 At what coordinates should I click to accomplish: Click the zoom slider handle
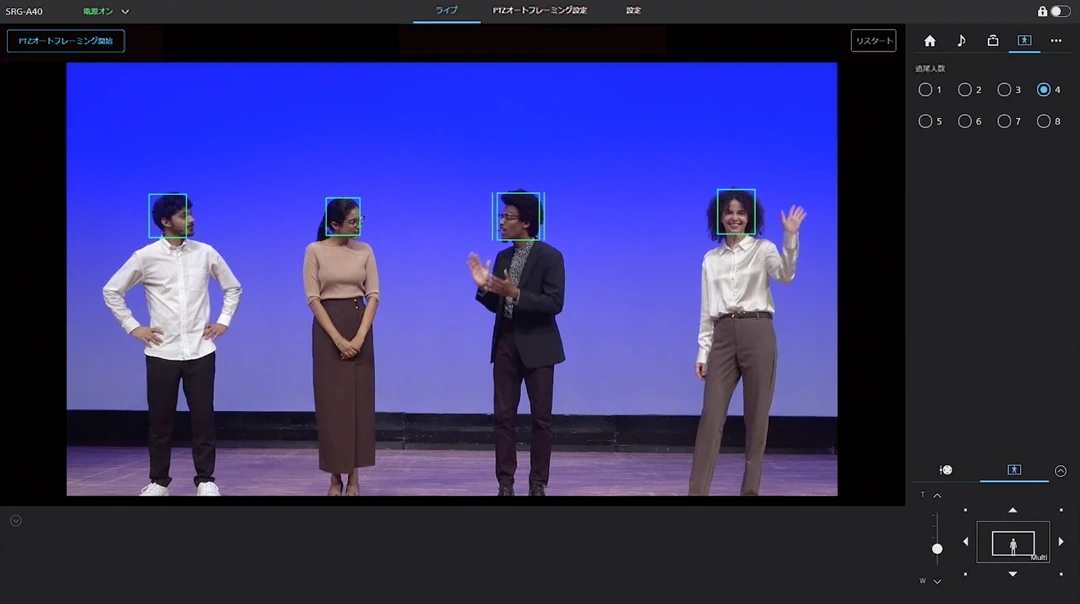point(937,548)
